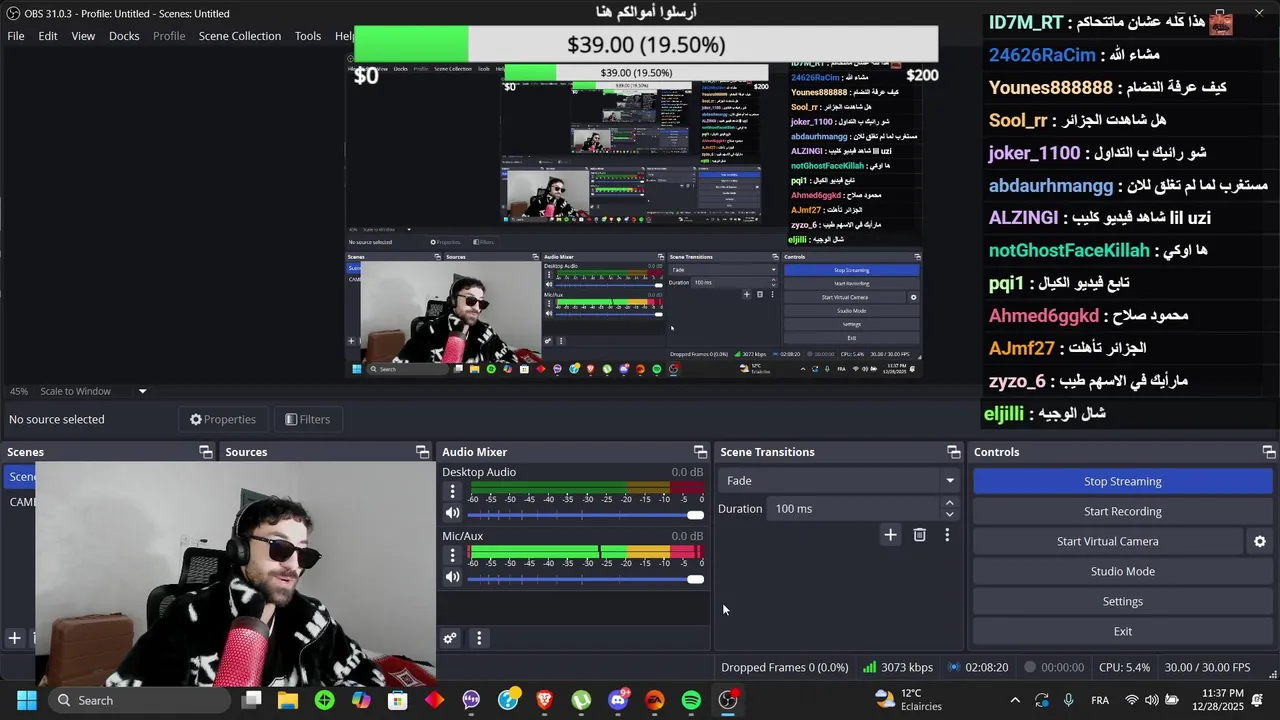Click the $39.00 donation progress bar
The image size is (1280, 720).
coord(646,44)
